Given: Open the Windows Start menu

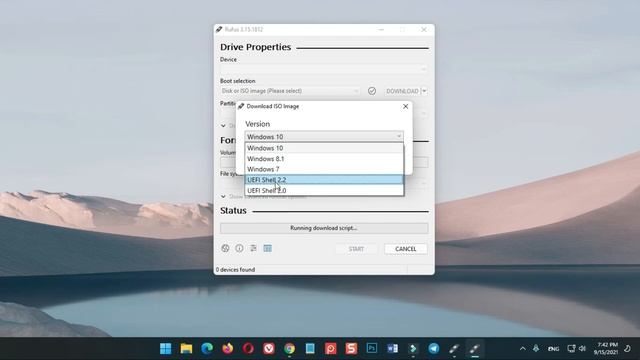Looking at the screenshot, I should coord(166,349).
